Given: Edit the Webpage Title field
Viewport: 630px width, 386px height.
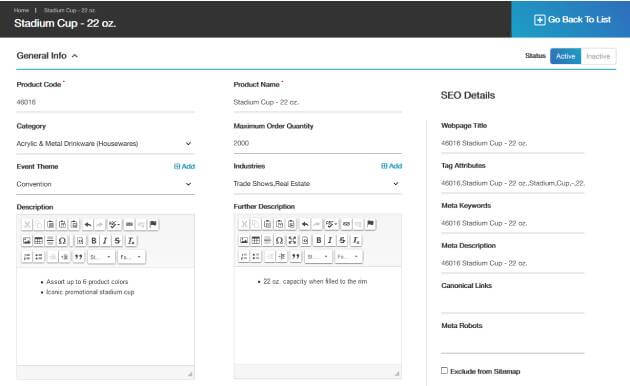Looking at the screenshot, I should point(512,143).
